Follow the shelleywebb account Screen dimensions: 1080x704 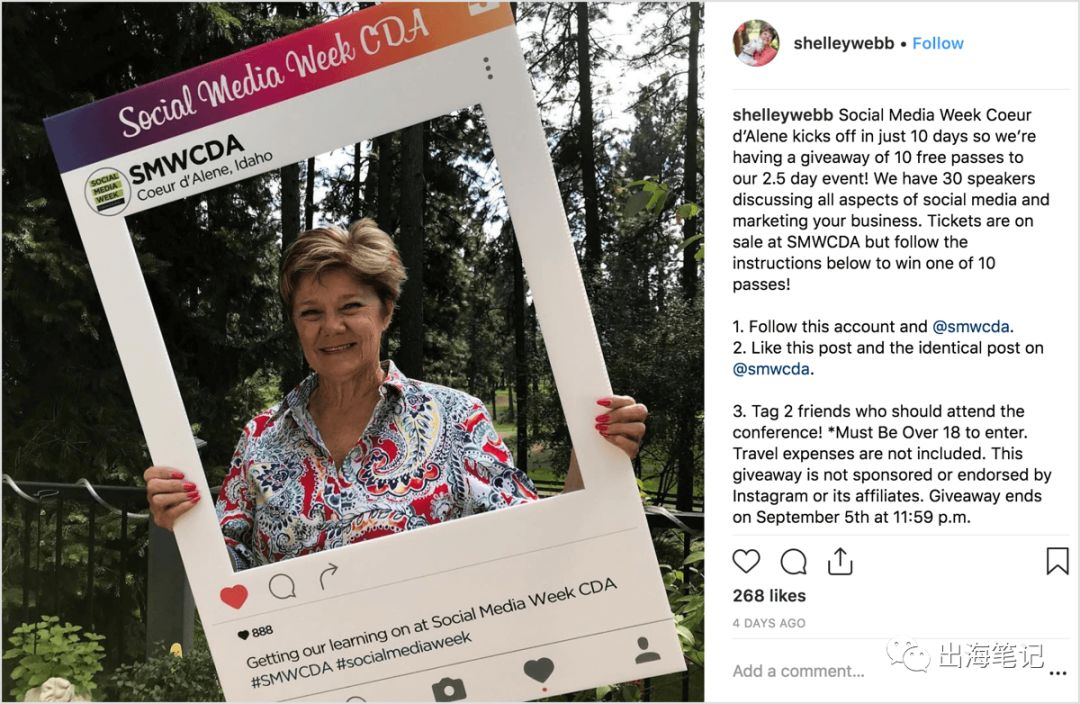(937, 43)
